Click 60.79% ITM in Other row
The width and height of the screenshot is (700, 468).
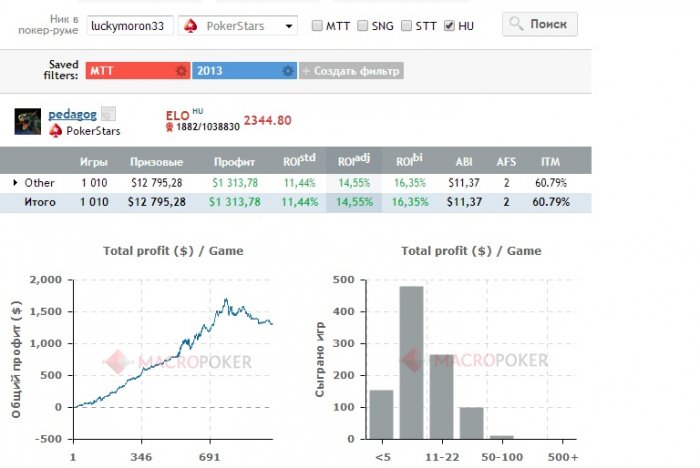tap(551, 183)
